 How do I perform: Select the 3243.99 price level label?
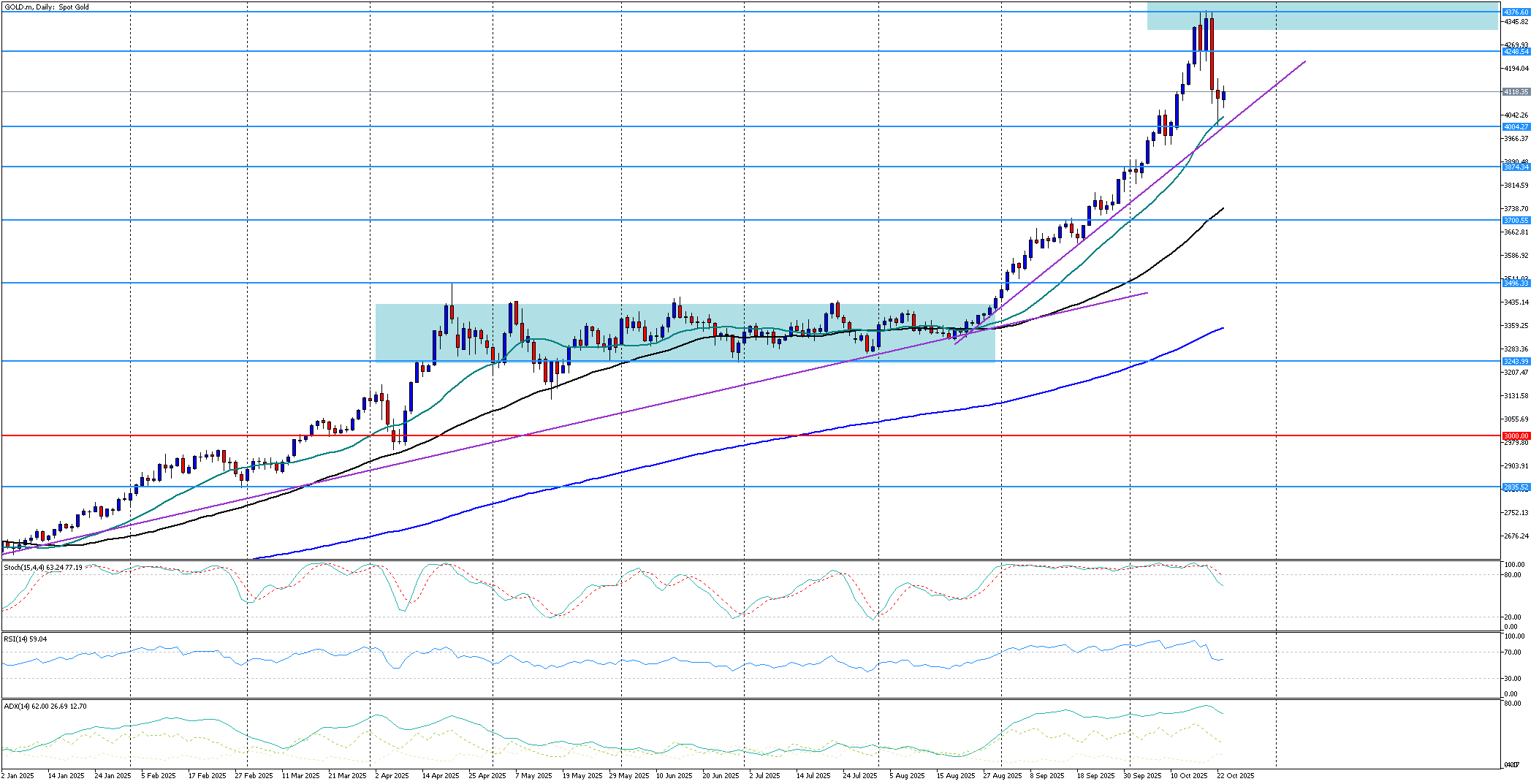(x=1513, y=361)
